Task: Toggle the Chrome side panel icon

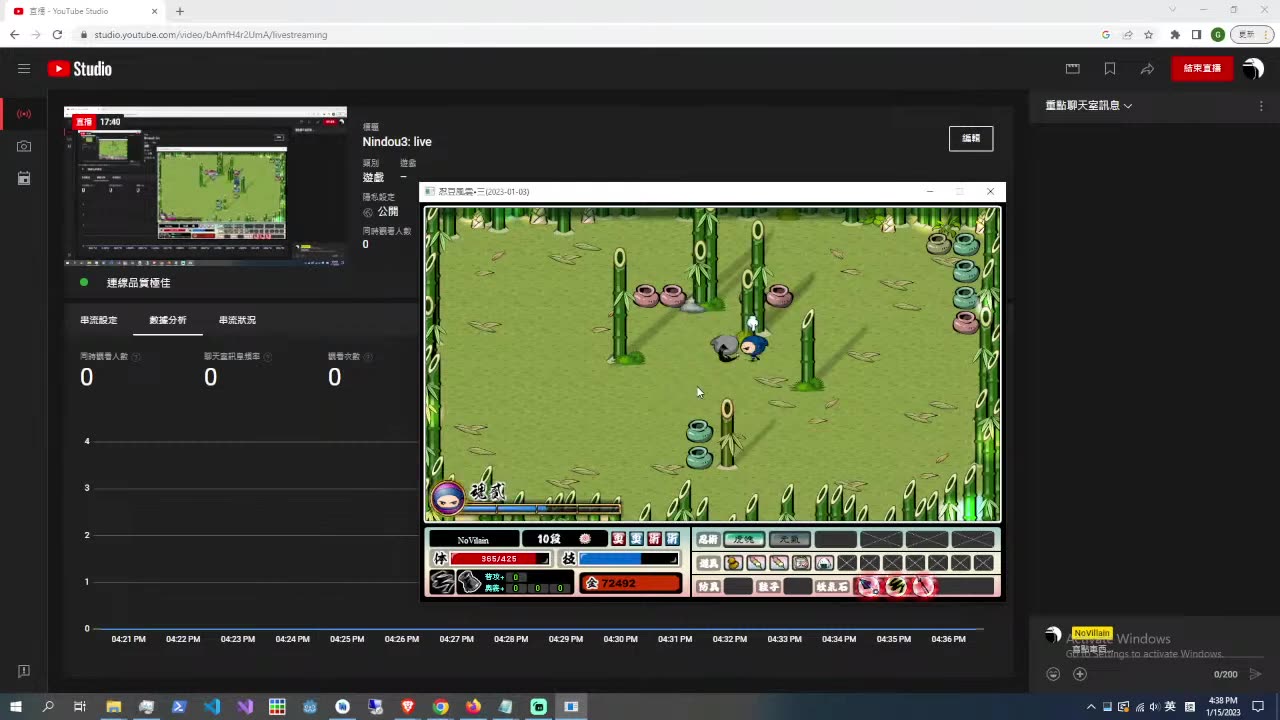Action: click(1196, 34)
